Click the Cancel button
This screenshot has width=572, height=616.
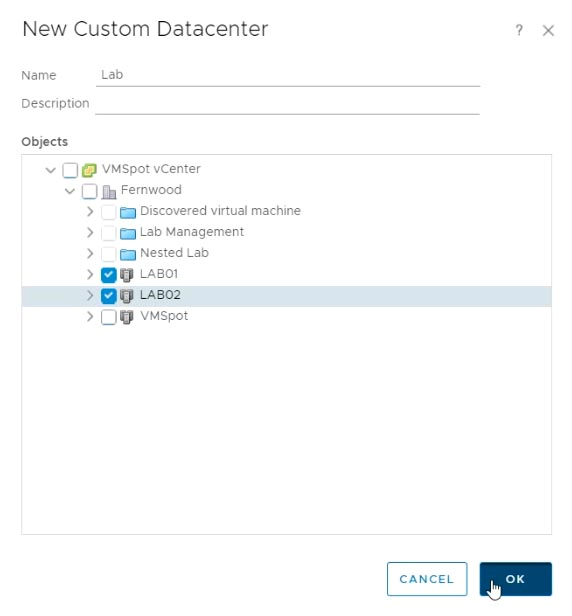(x=427, y=579)
